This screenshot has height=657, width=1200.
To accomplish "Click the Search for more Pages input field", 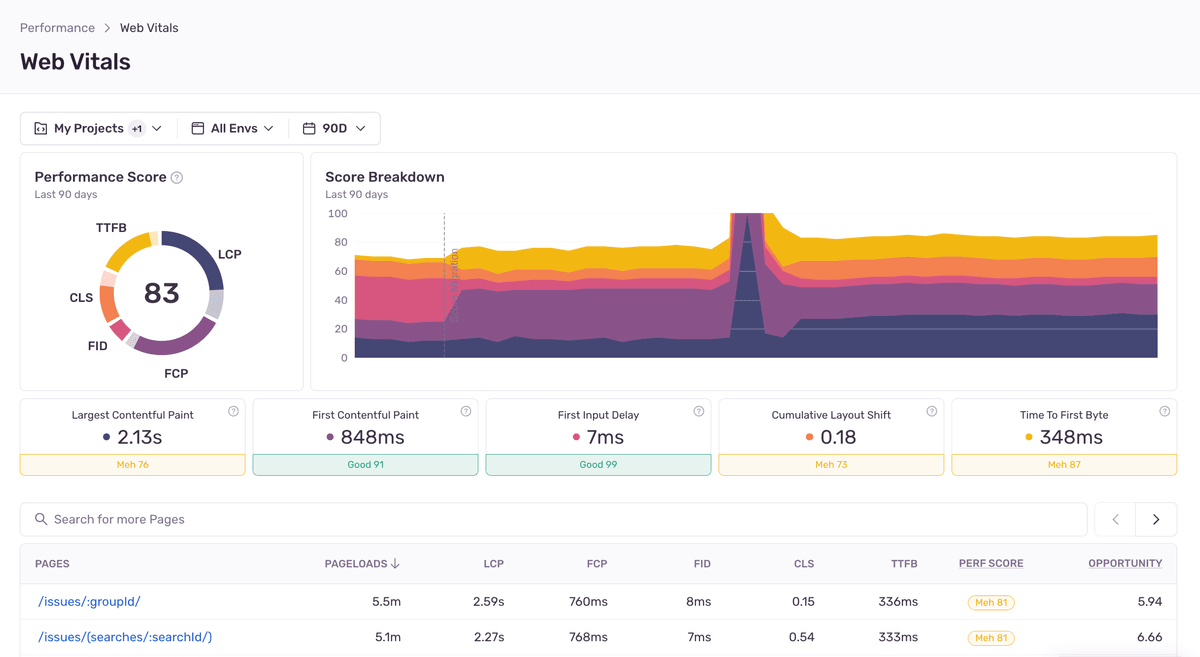I will (x=300, y=519).
